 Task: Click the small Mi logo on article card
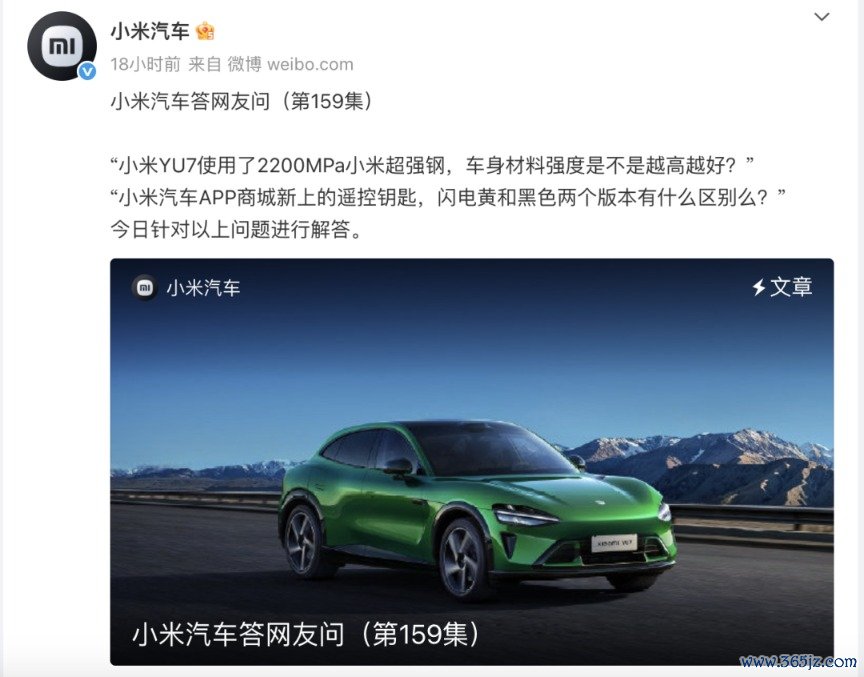(x=145, y=288)
